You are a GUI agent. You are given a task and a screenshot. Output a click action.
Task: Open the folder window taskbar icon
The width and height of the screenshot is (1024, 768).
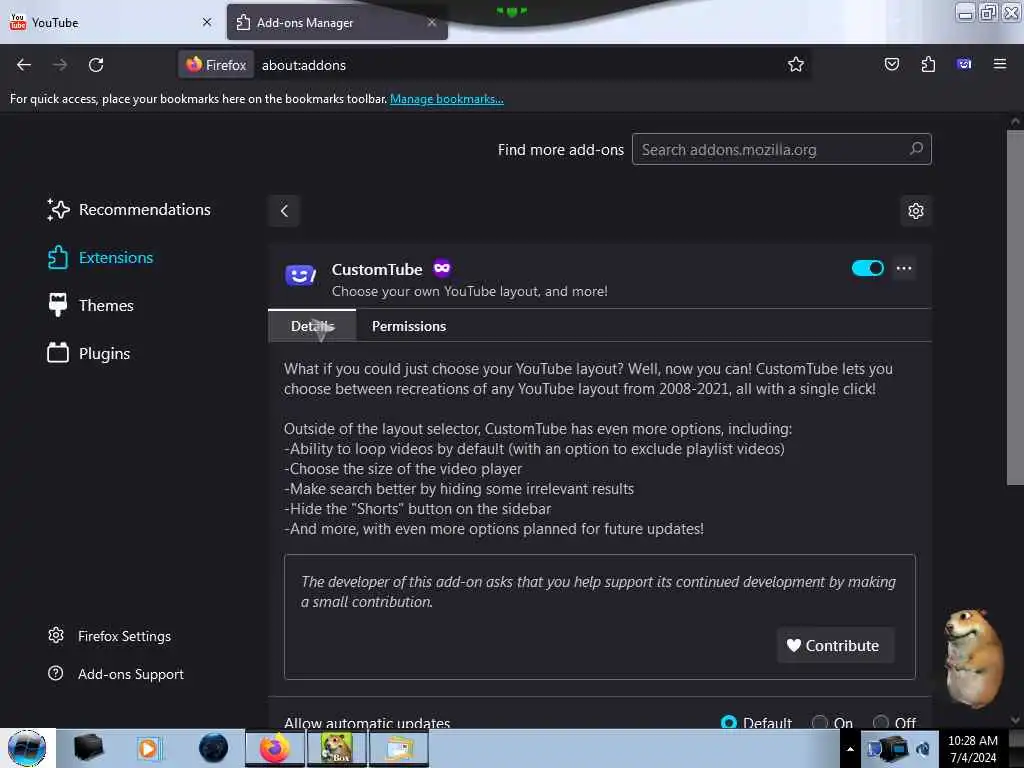(399, 748)
